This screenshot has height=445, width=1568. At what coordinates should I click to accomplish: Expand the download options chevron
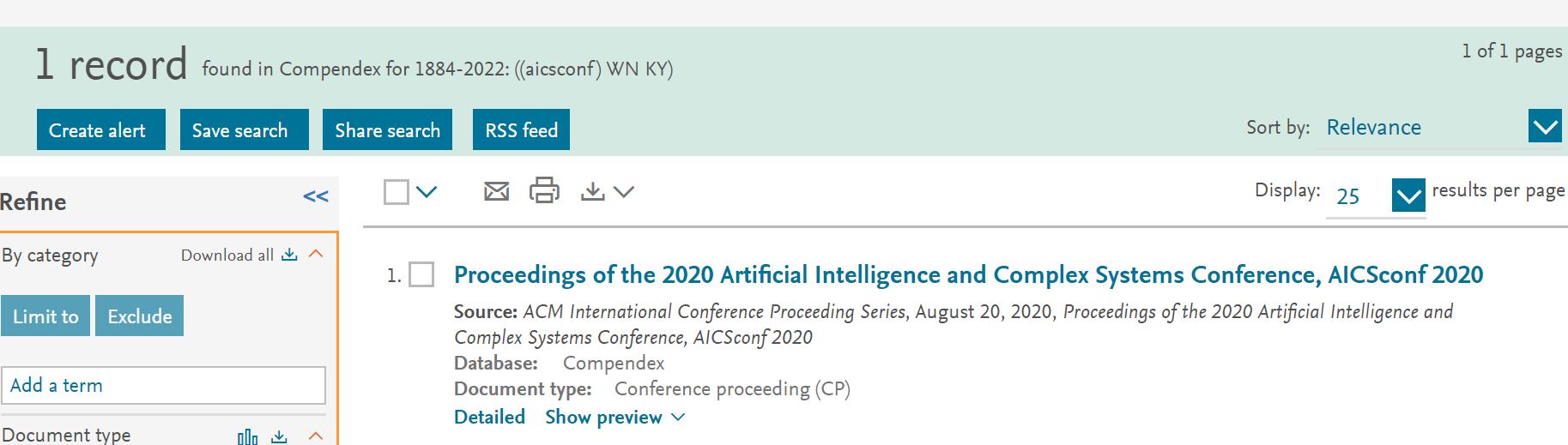tap(624, 192)
